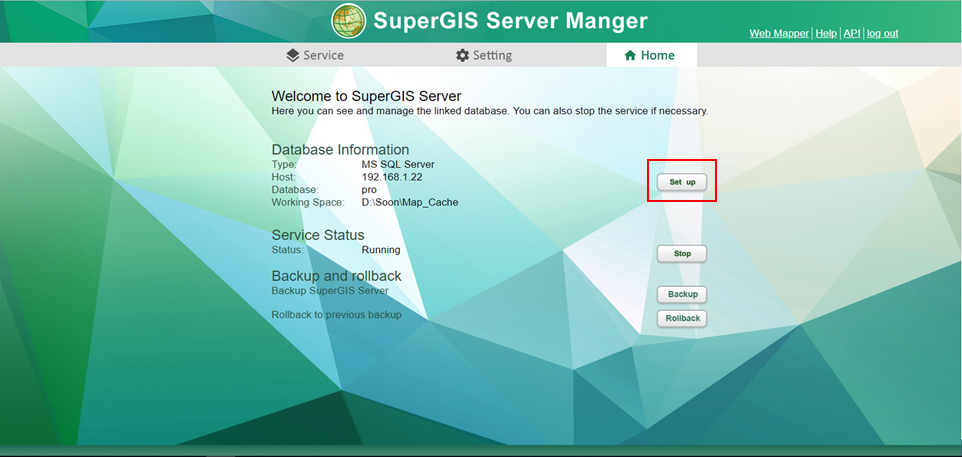Click the Working Space label

(x=308, y=202)
